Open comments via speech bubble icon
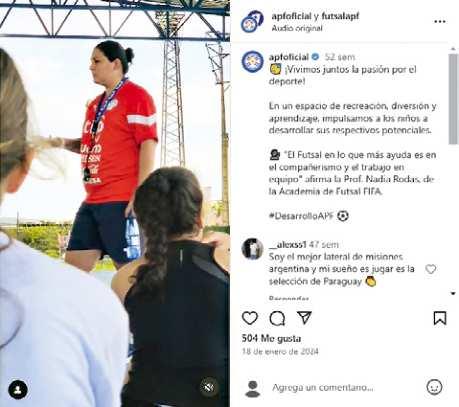Screen dimensions: 459x407 pyautogui.click(x=277, y=318)
